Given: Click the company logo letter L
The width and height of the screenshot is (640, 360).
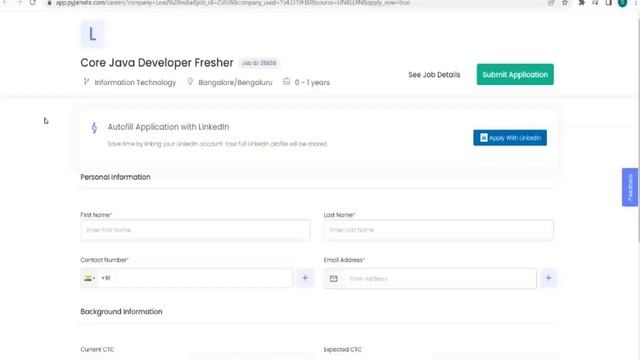Looking at the screenshot, I should tap(92, 34).
